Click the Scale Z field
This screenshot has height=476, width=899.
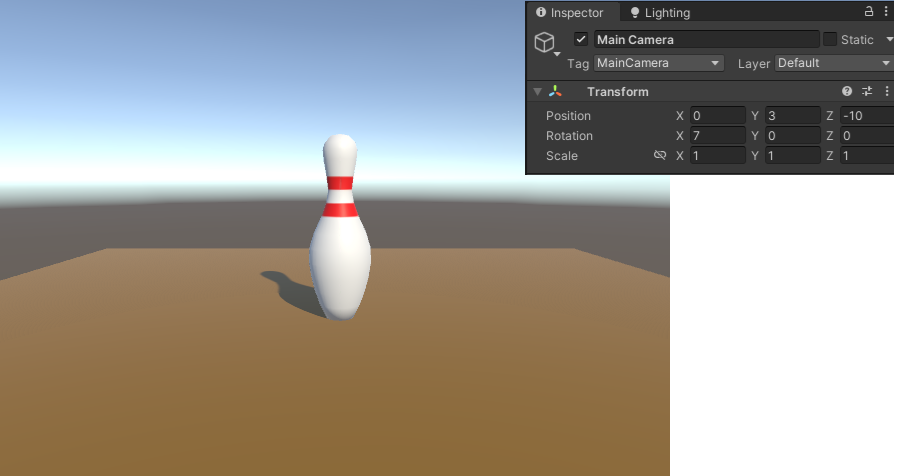[867, 155]
